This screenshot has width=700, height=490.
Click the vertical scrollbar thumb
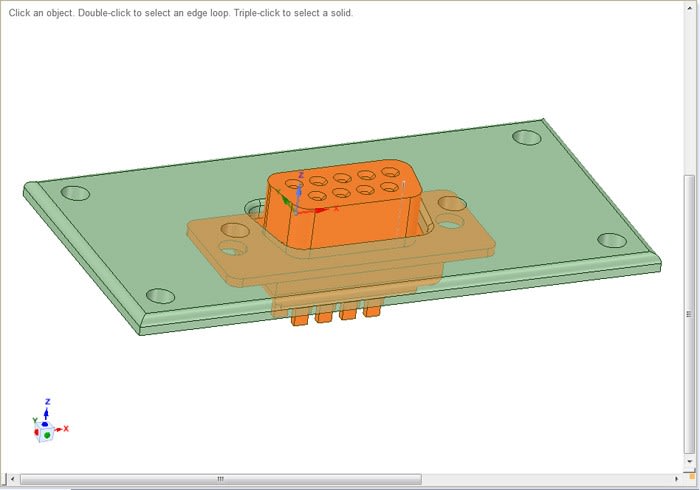689,314
